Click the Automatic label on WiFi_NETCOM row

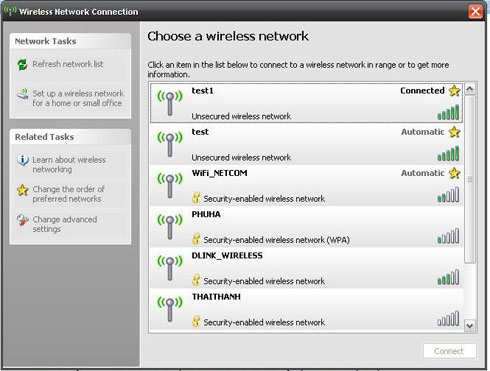coord(423,173)
